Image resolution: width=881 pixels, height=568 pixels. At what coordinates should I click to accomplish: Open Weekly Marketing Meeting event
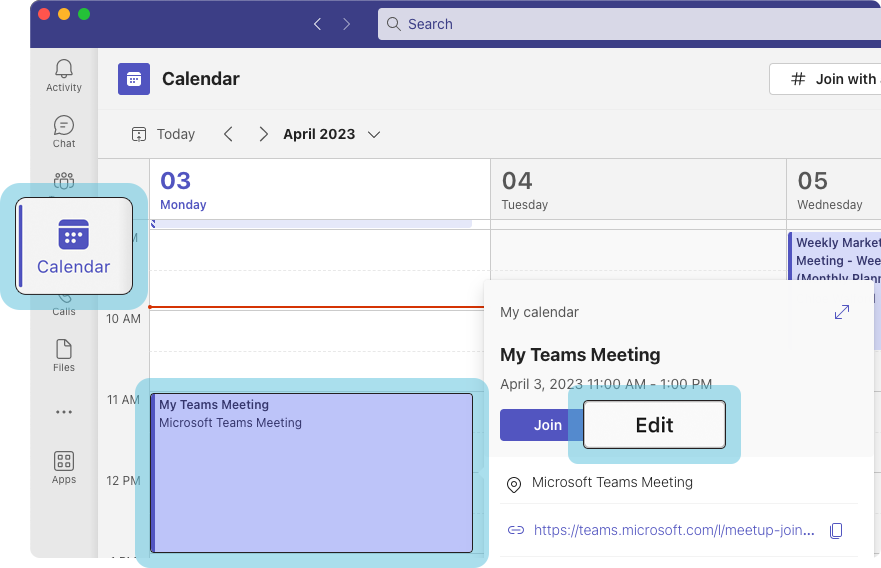click(x=835, y=256)
